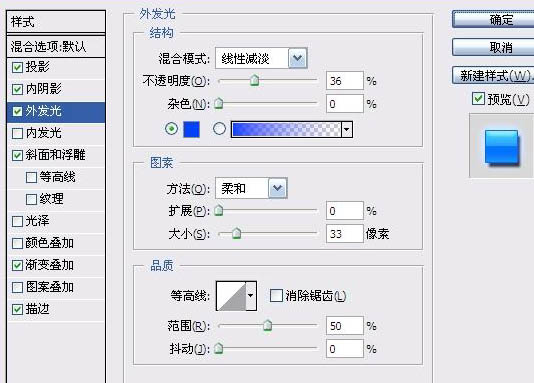
Task: Enable the 消除锯齿 anti-alias checkbox
Action: point(276,296)
